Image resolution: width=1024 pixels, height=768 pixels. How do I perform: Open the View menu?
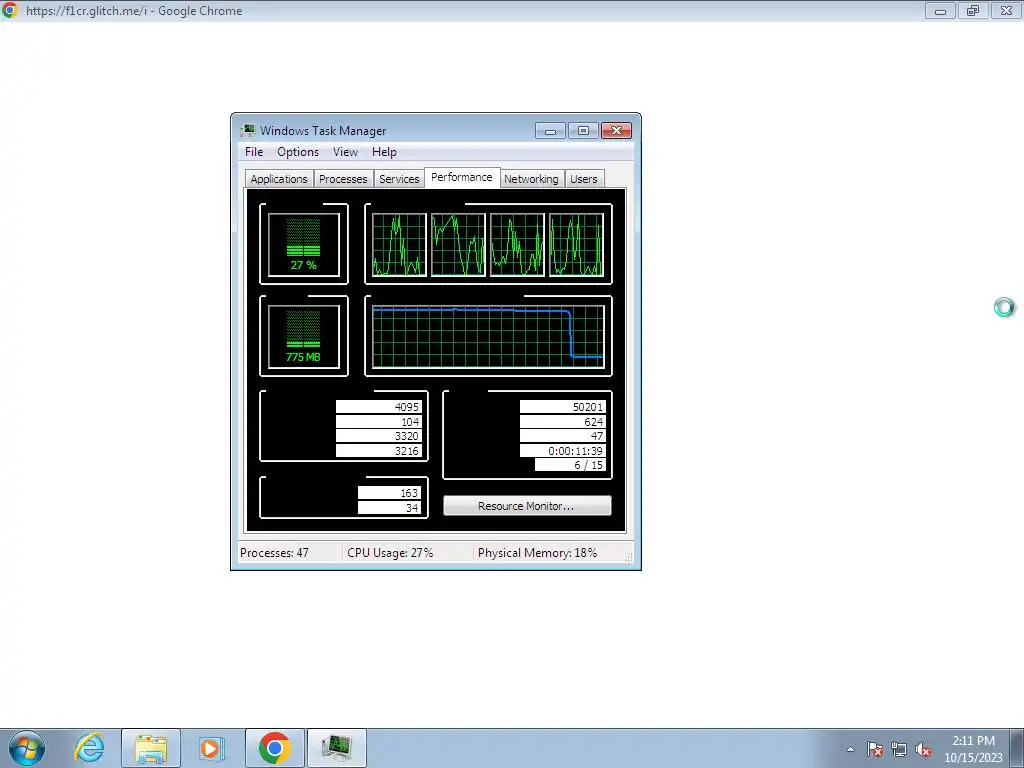pos(345,152)
